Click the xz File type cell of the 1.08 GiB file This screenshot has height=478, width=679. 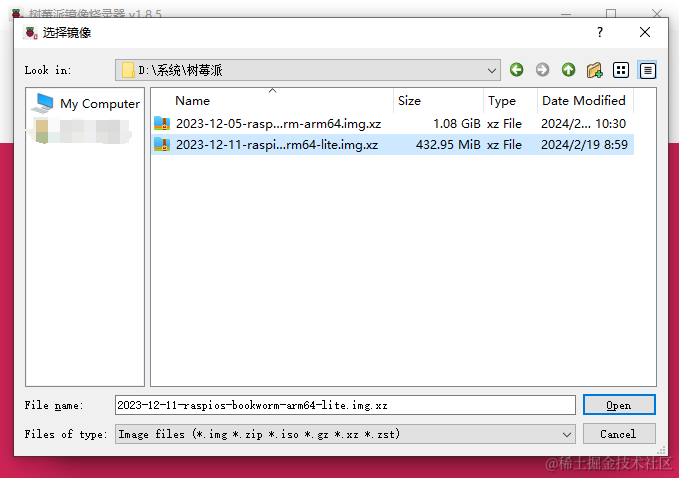pyautogui.click(x=504, y=124)
